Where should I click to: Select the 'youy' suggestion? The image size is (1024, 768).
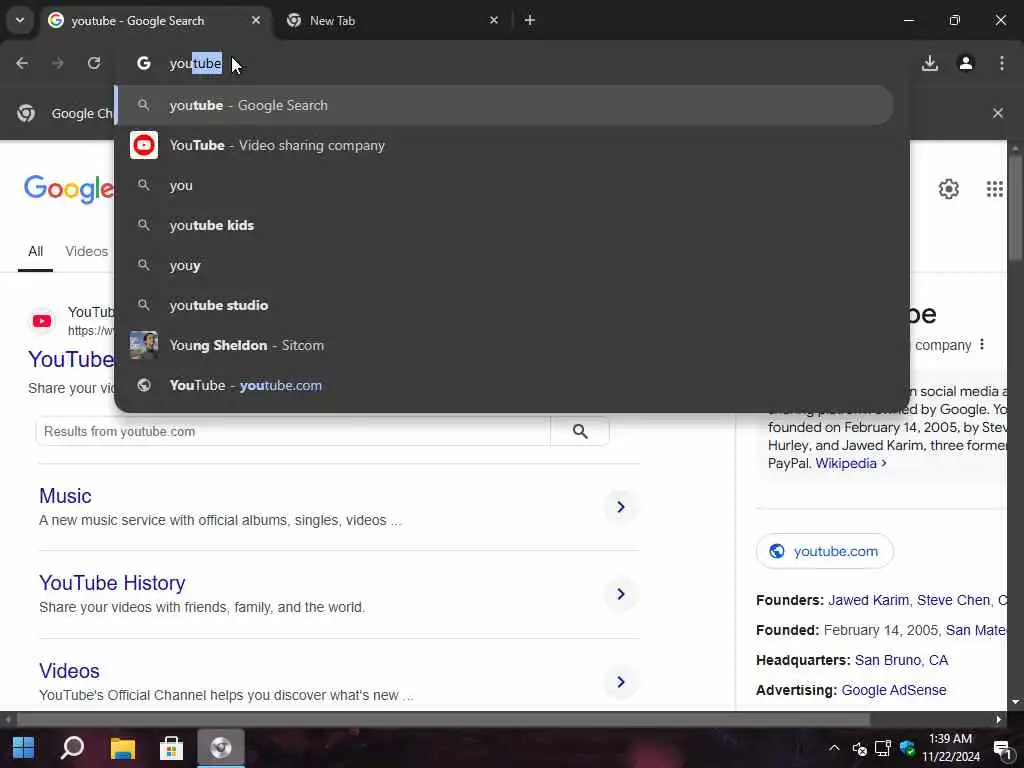(504, 265)
